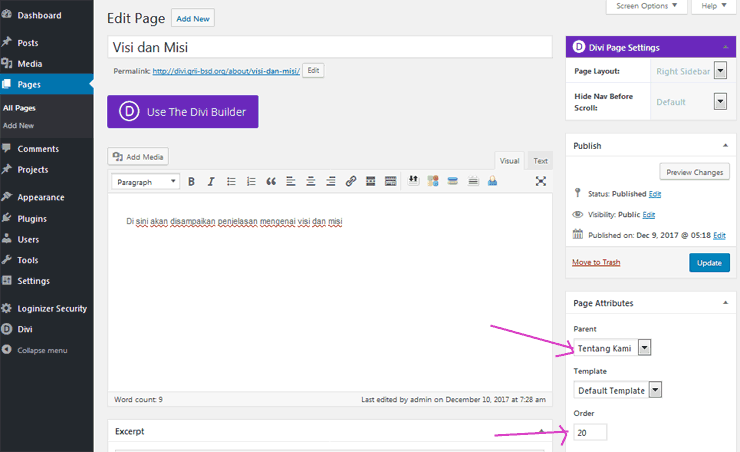Open the Template dropdown
The height and width of the screenshot is (452, 740).
(x=618, y=390)
